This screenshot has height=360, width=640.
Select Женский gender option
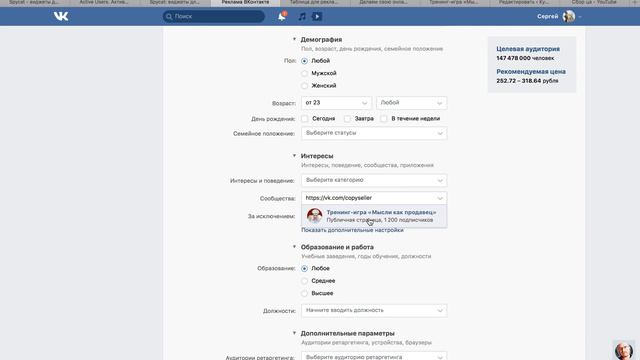304,86
